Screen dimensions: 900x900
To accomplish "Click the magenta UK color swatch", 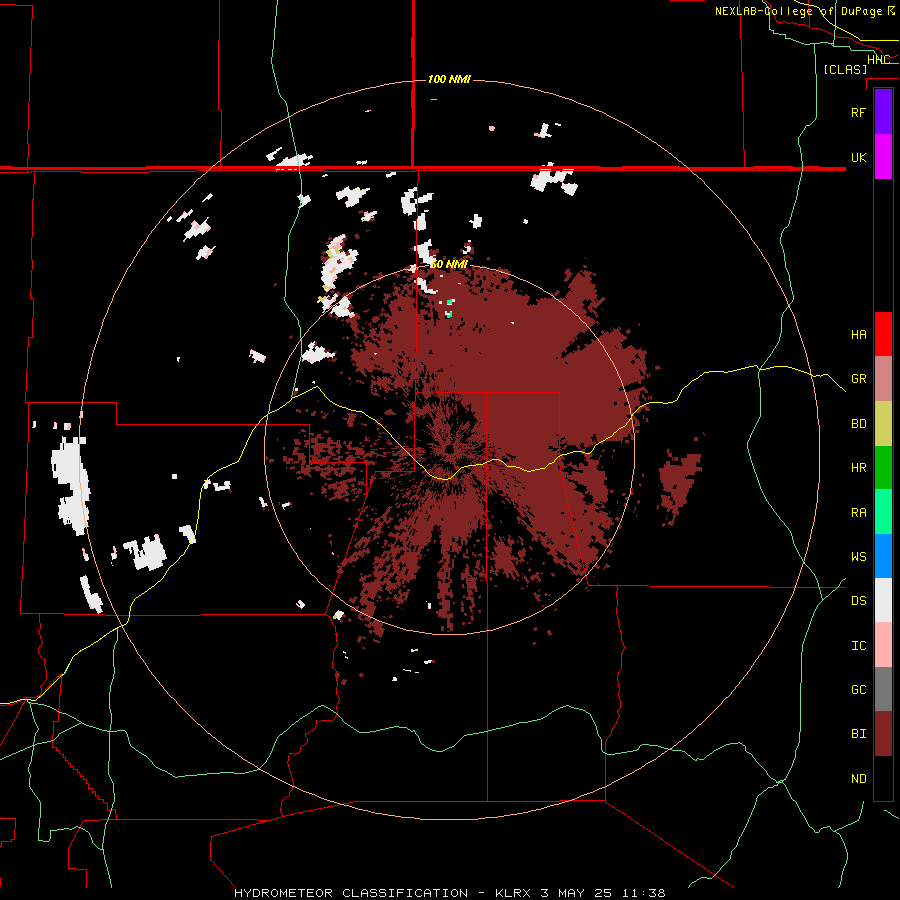I will (x=883, y=157).
